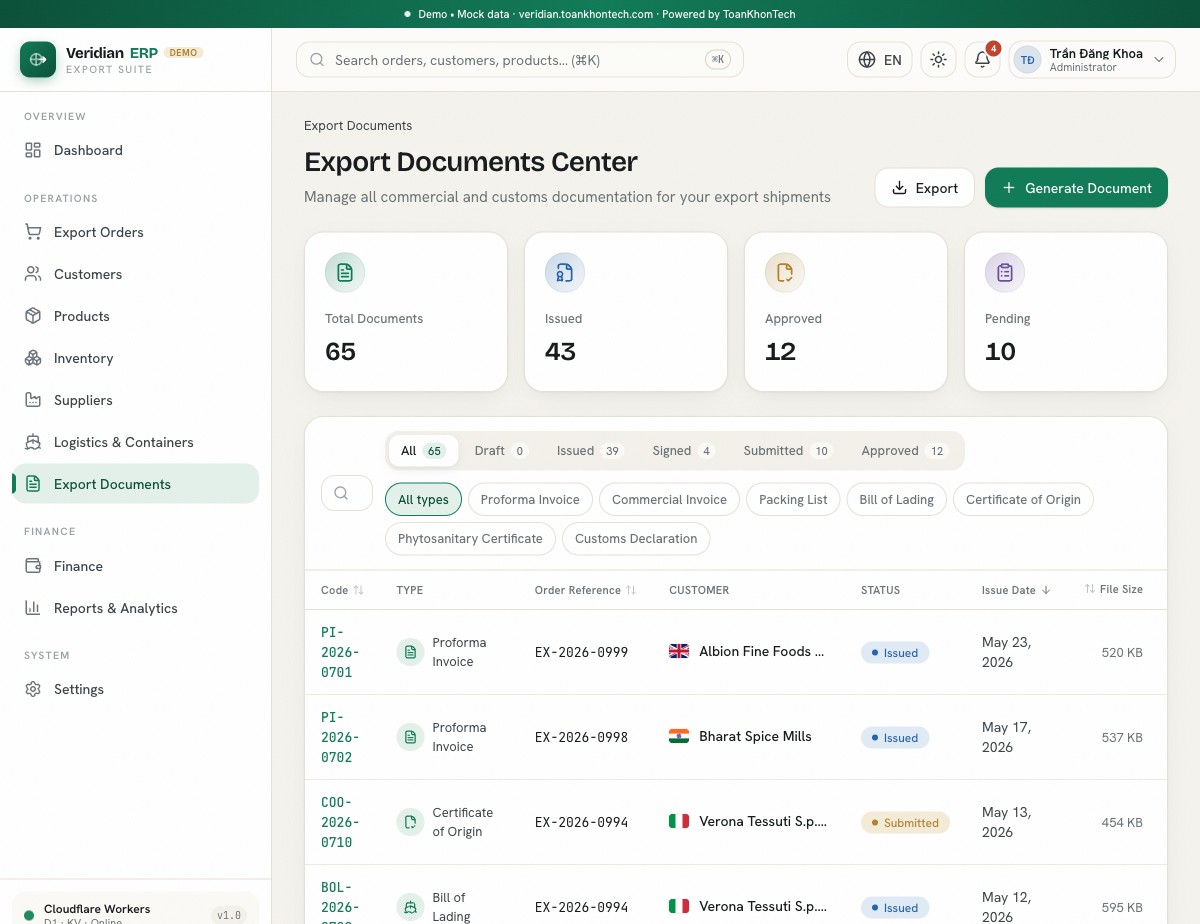Navigate to Inventory

(135, 358)
